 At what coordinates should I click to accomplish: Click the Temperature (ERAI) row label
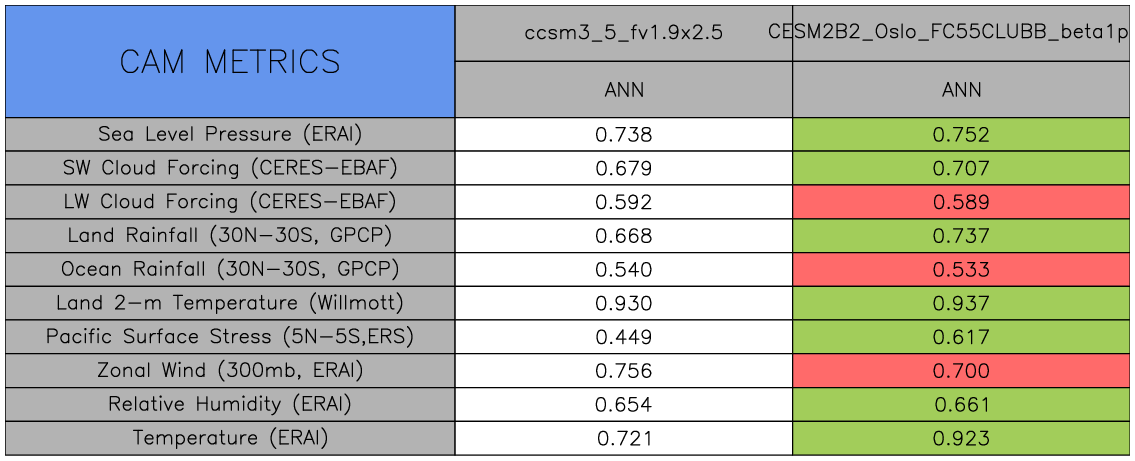click(230, 438)
